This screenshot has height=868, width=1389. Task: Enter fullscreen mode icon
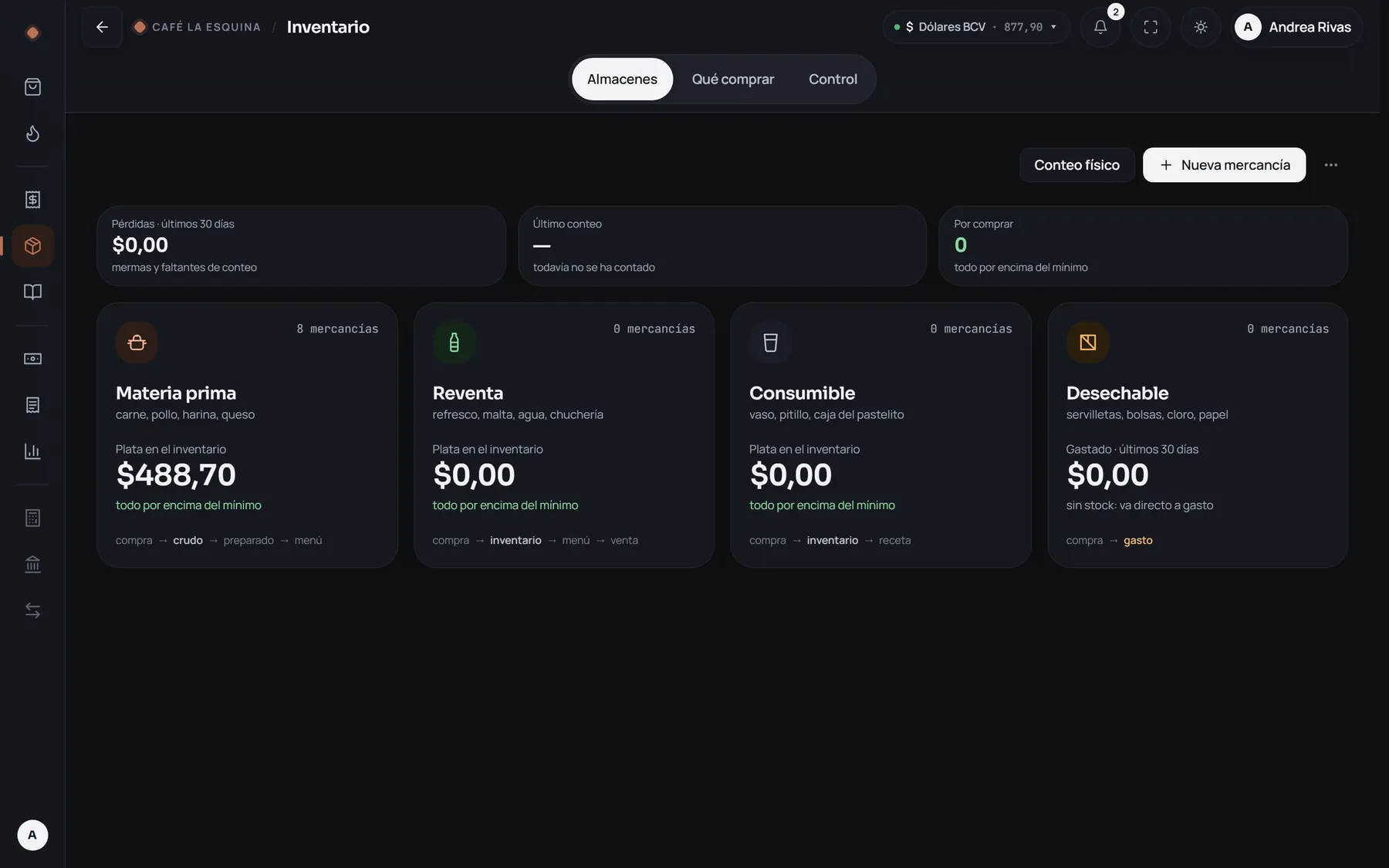[1151, 27]
